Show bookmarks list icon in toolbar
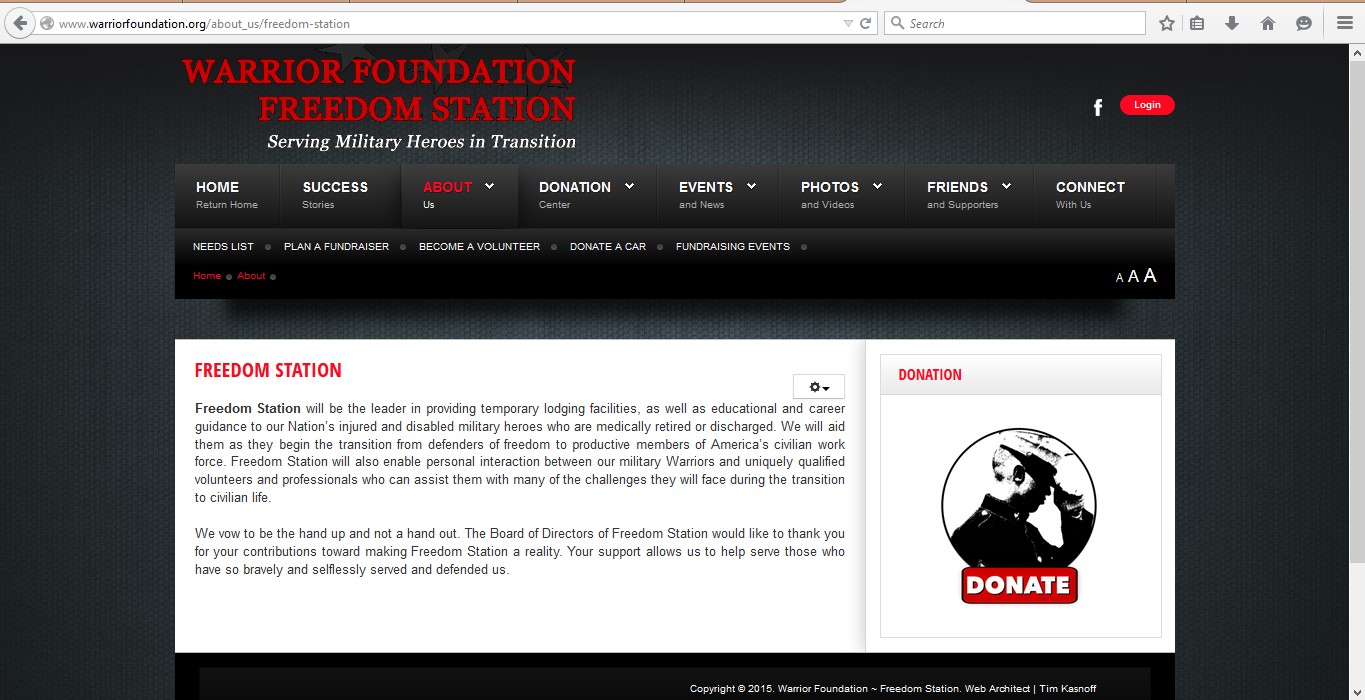Image resolution: width=1365 pixels, height=700 pixels. click(x=1197, y=23)
